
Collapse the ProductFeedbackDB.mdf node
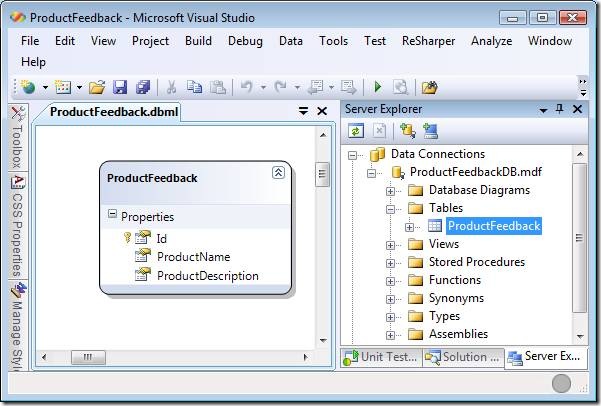371,173
